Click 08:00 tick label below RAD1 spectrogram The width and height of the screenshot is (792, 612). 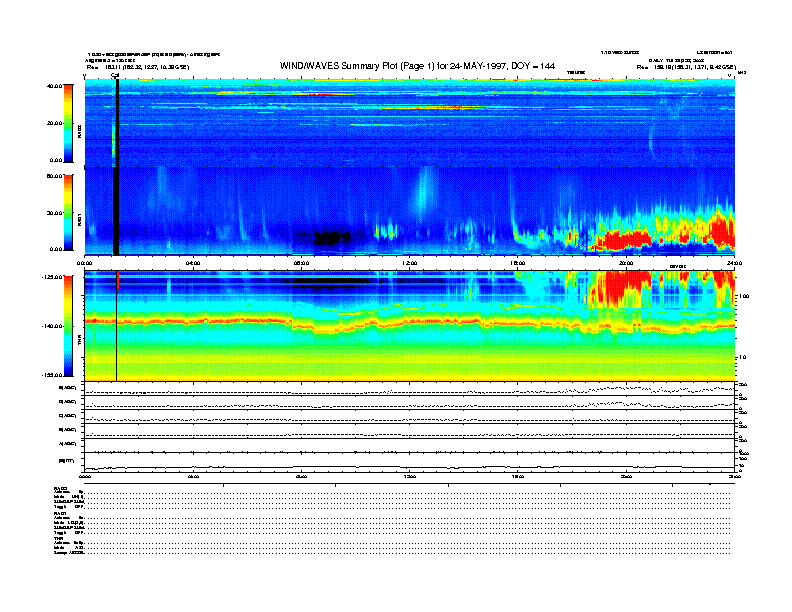tap(301, 263)
